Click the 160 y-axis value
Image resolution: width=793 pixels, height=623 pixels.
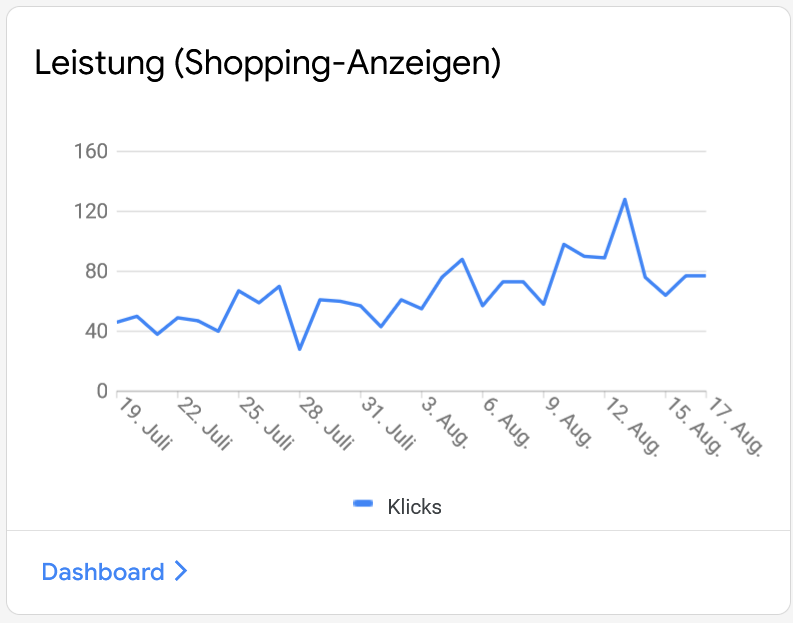point(91,151)
